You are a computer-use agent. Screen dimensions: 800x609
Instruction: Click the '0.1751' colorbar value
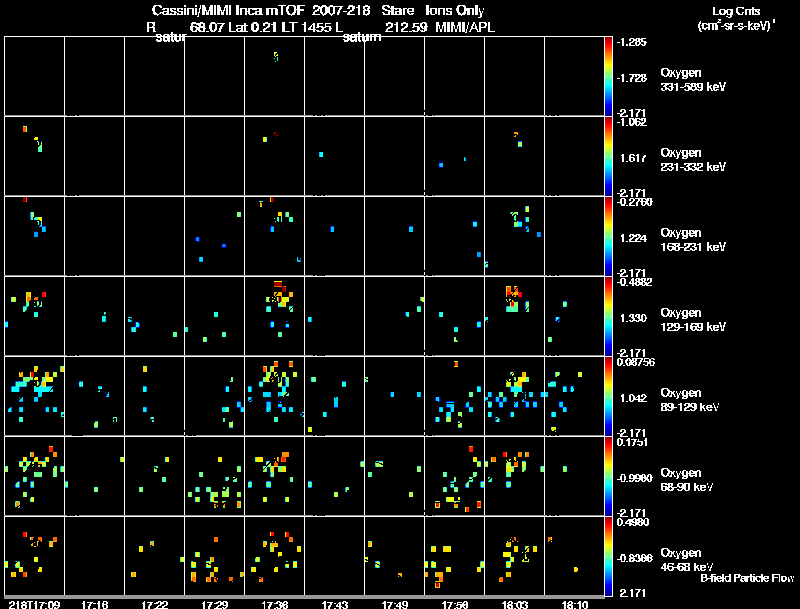tap(632, 442)
